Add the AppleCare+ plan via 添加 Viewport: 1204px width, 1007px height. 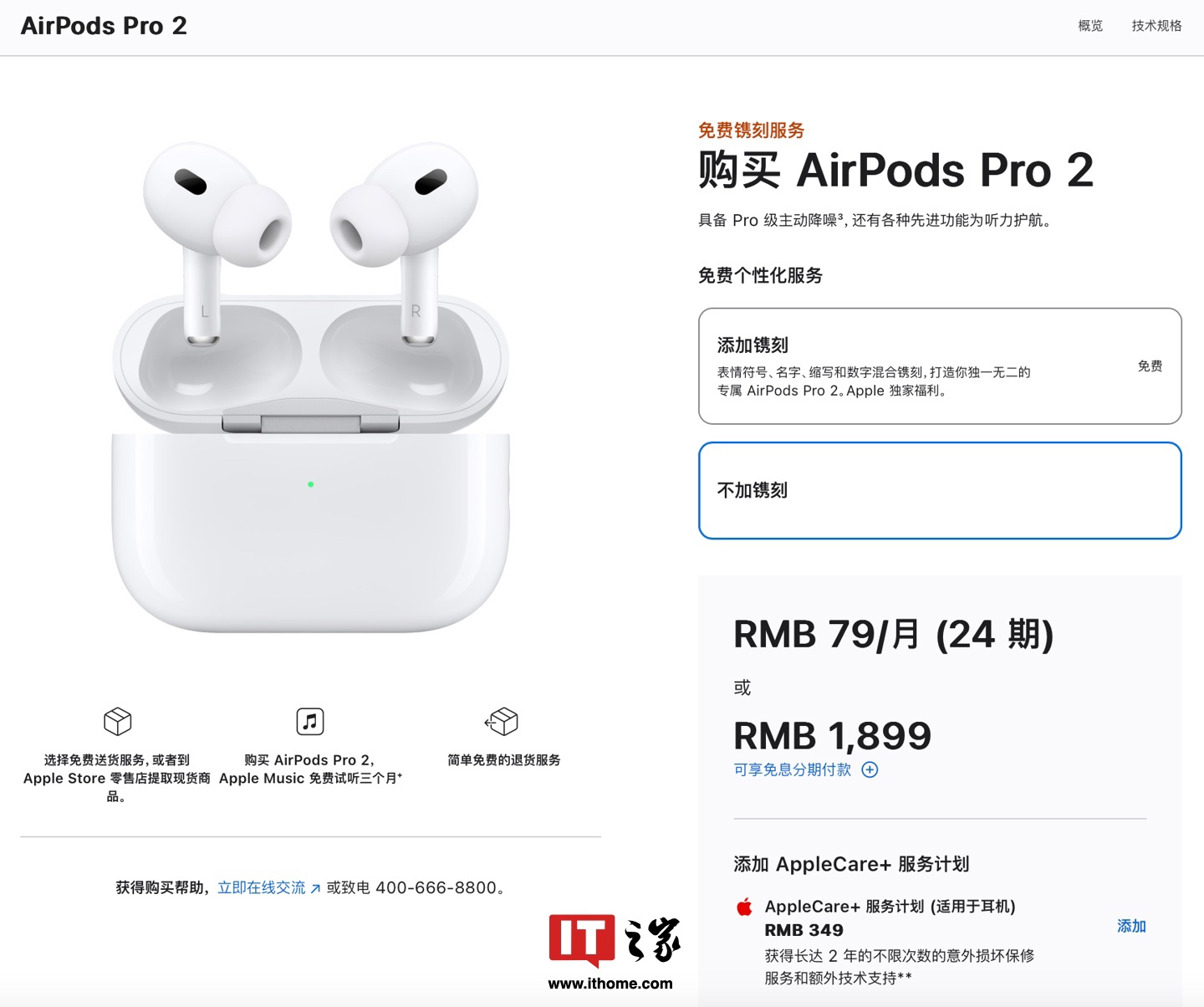[1131, 926]
